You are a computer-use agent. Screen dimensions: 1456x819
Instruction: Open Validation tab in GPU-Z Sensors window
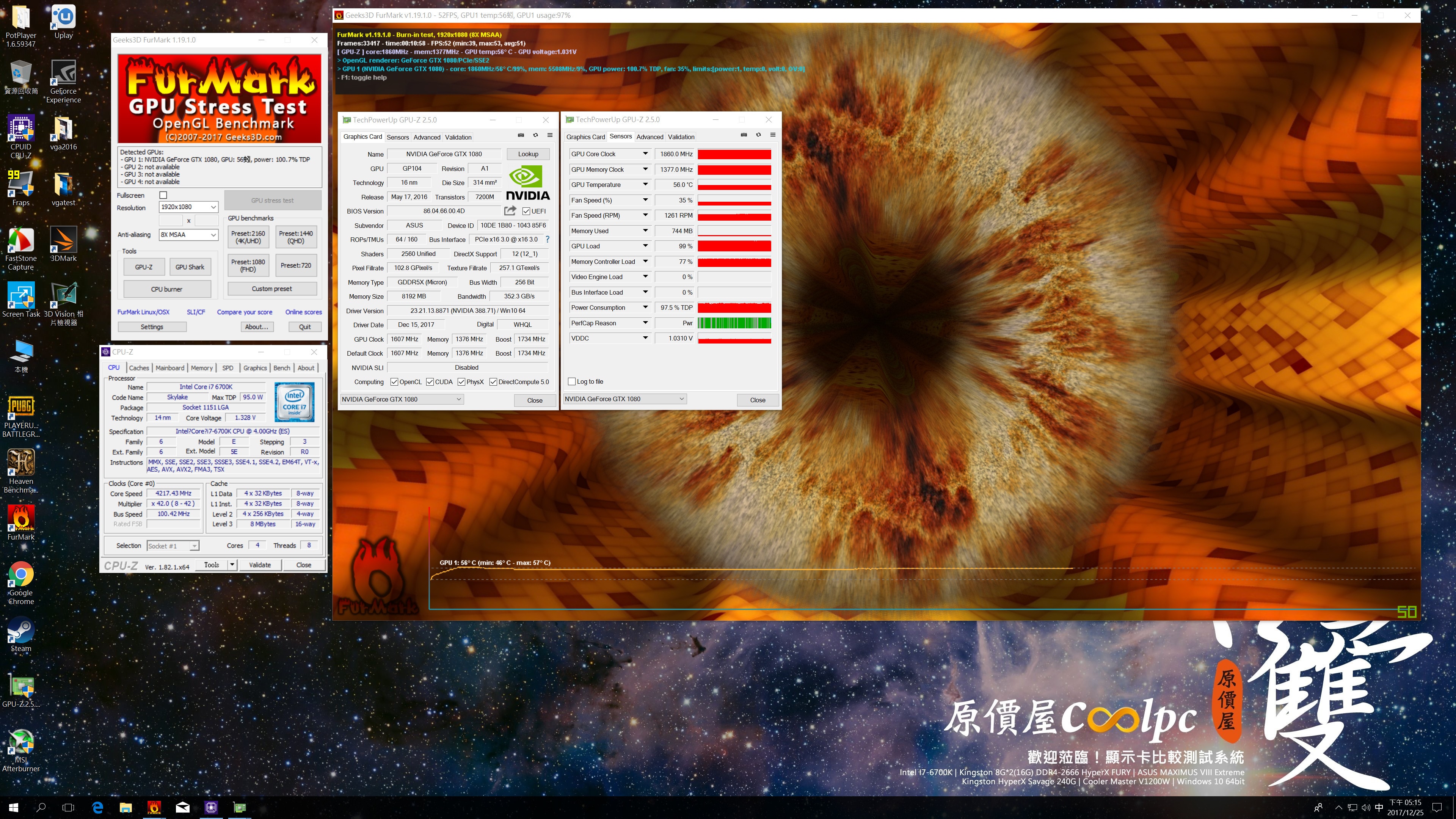pyautogui.click(x=681, y=137)
